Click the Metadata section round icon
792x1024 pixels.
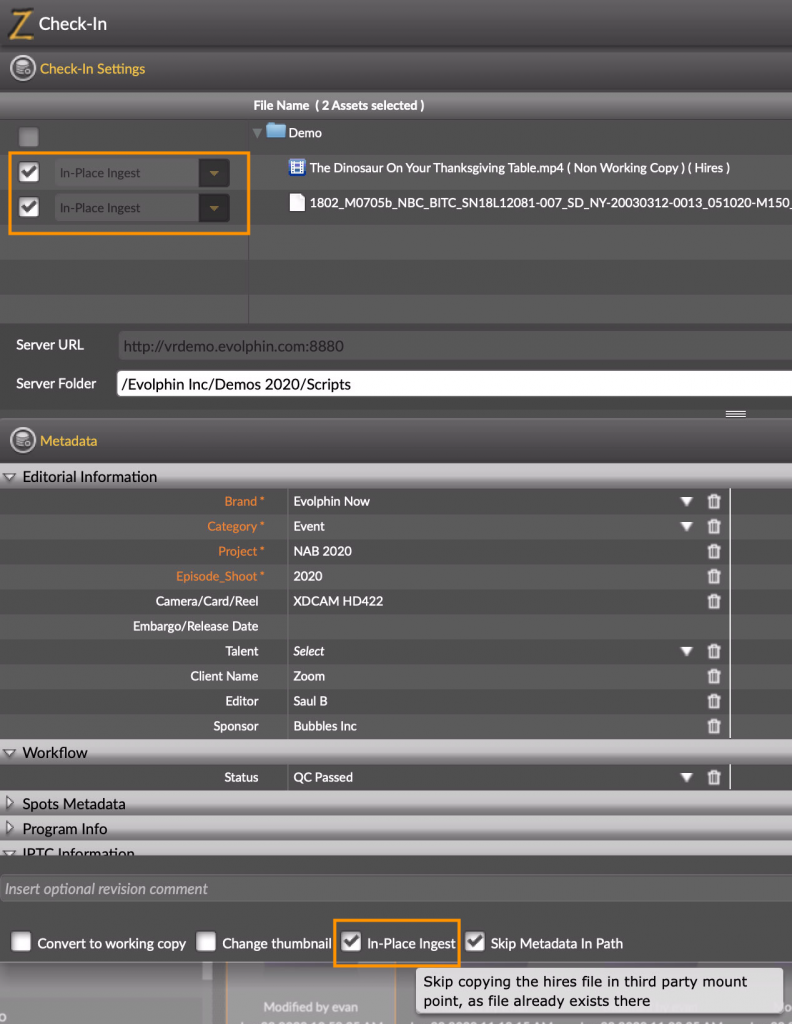[x=23, y=440]
